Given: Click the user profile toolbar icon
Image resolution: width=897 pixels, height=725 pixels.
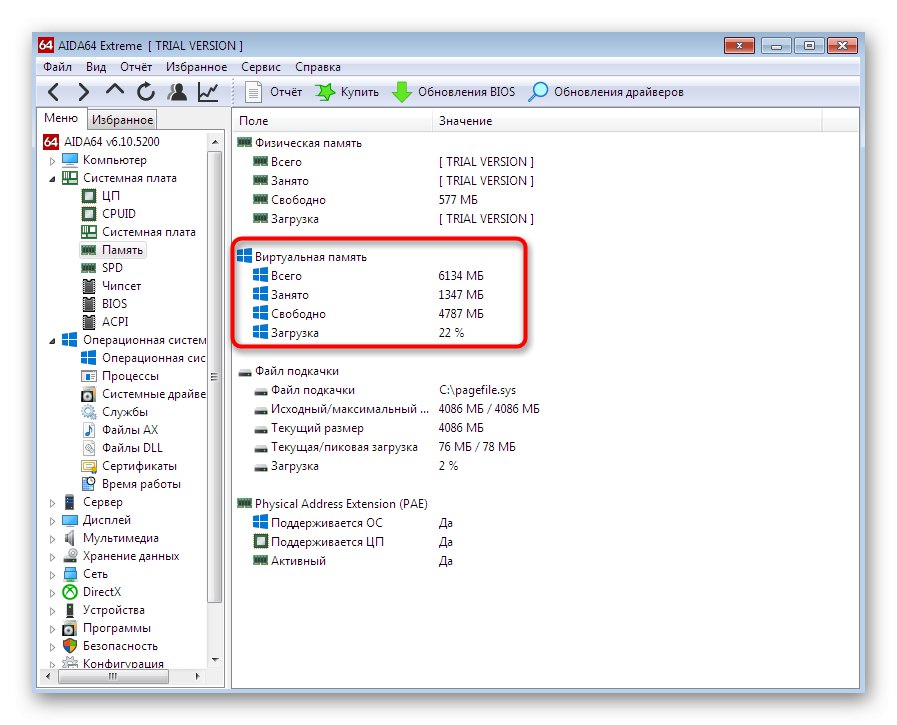Looking at the screenshot, I should pyautogui.click(x=177, y=92).
